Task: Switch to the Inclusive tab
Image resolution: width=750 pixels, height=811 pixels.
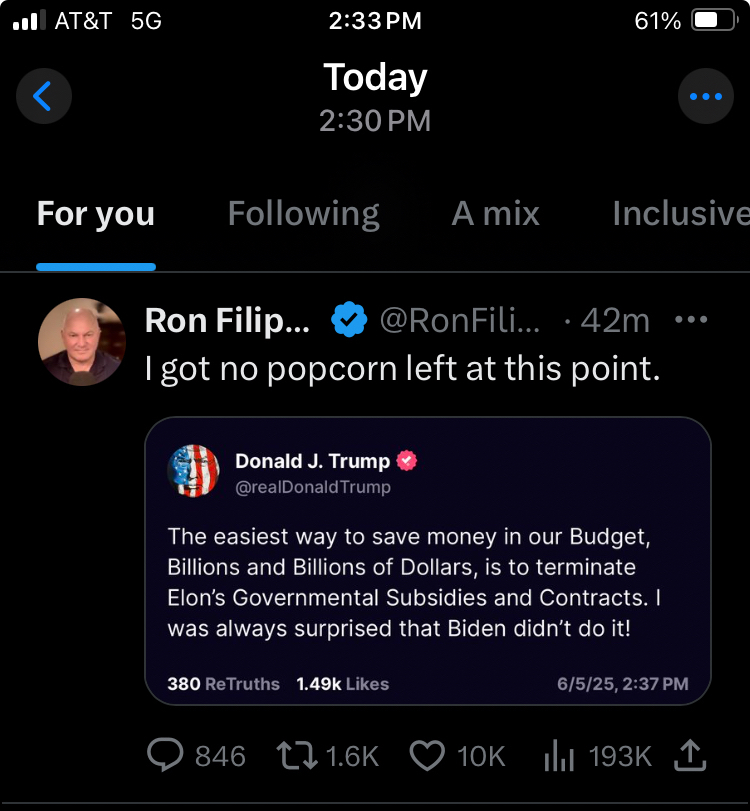Action: [680, 214]
